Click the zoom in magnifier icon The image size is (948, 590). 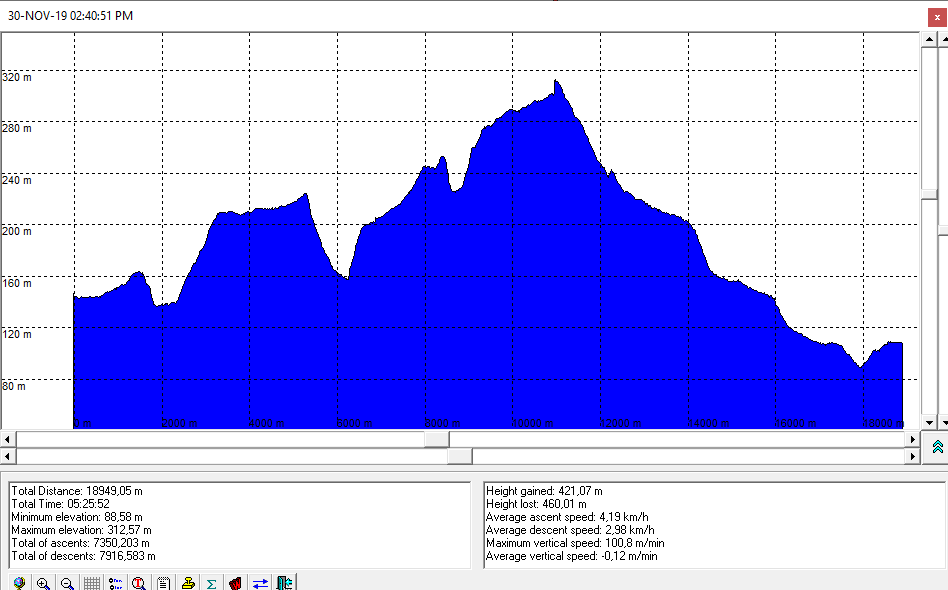(x=43, y=583)
